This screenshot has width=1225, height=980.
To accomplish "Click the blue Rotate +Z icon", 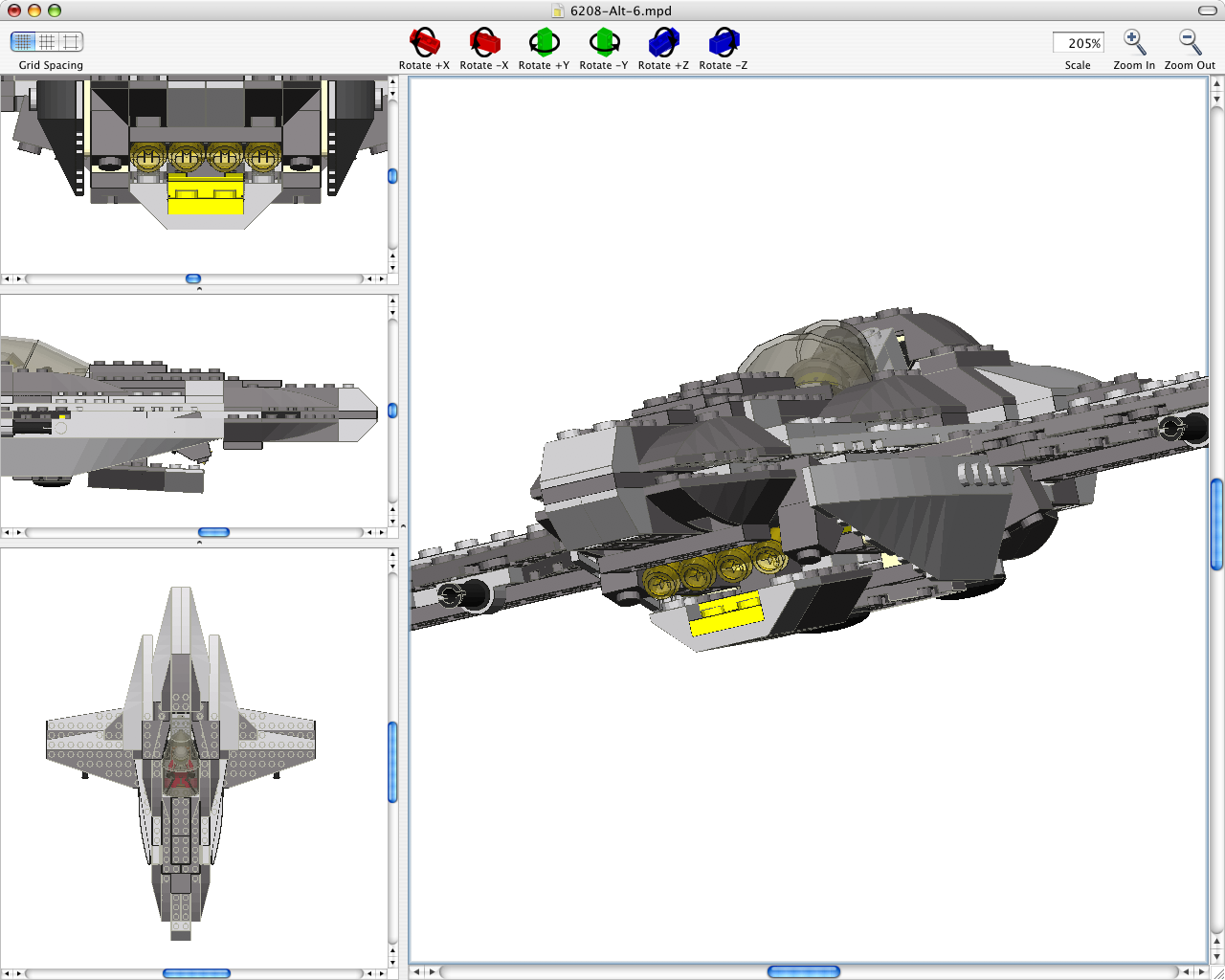I will (663, 43).
